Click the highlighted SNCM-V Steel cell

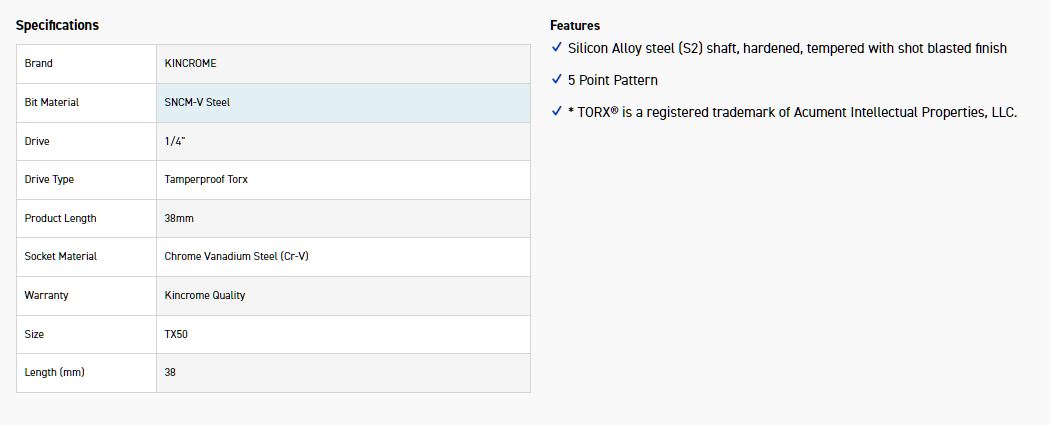point(197,102)
